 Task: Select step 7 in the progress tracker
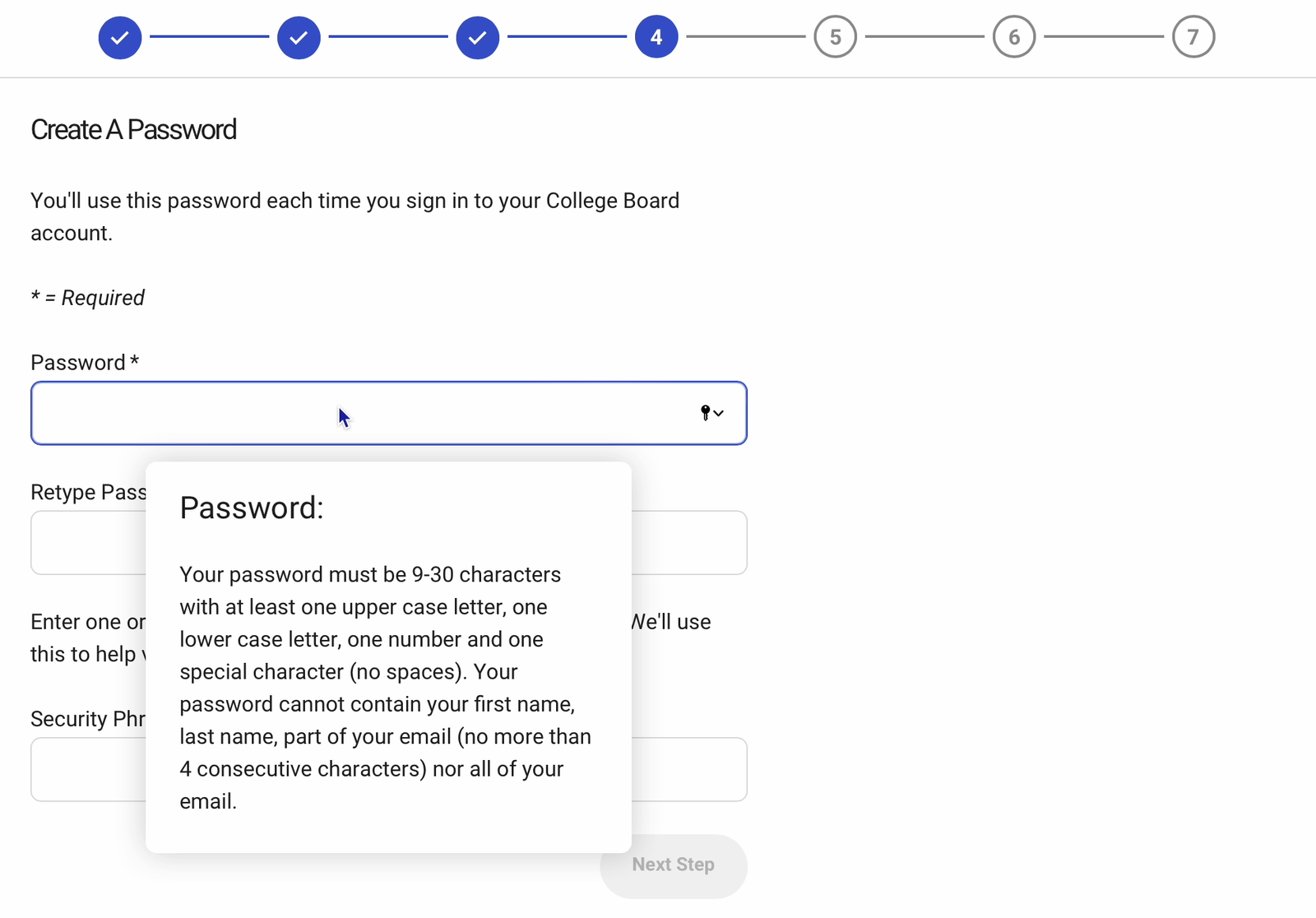pyautogui.click(x=1193, y=37)
